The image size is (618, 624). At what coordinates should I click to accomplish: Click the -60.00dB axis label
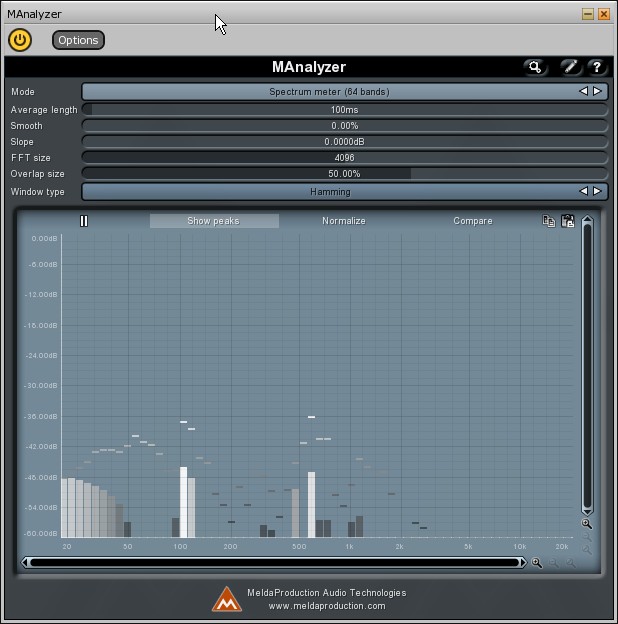(x=41, y=533)
